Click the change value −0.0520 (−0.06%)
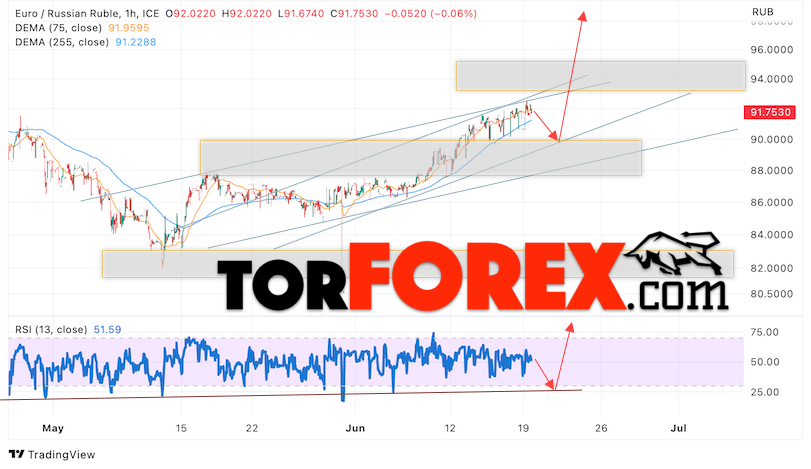 click(x=430, y=13)
